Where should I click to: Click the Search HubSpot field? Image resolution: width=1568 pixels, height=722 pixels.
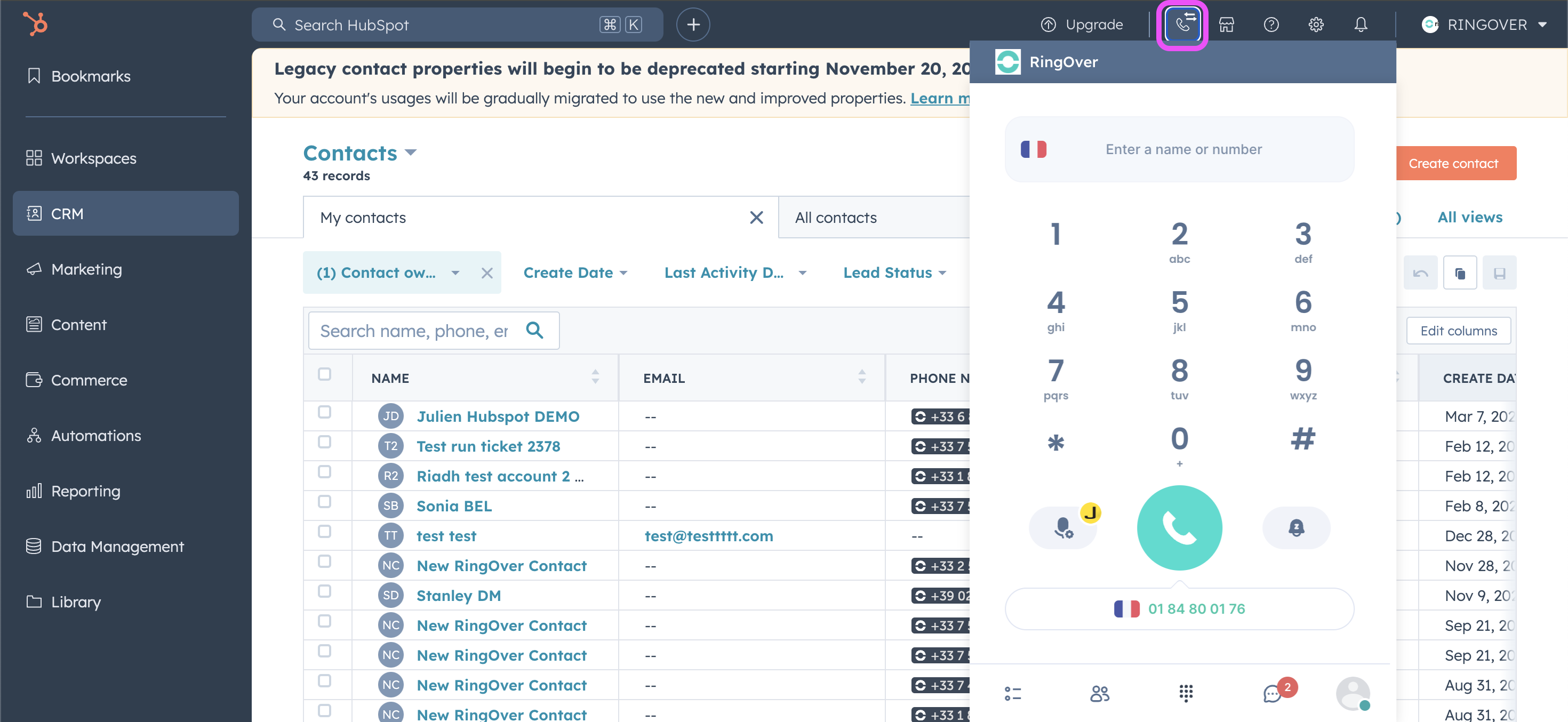457,25
